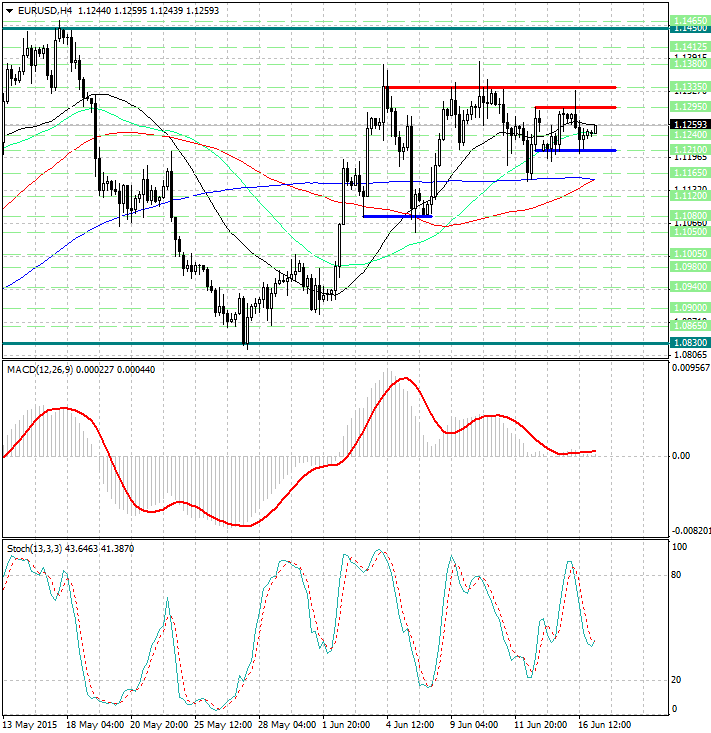The height and width of the screenshot is (733, 711).
Task: Select the short blue support line near 1.1080
Action: pyautogui.click(x=397, y=215)
